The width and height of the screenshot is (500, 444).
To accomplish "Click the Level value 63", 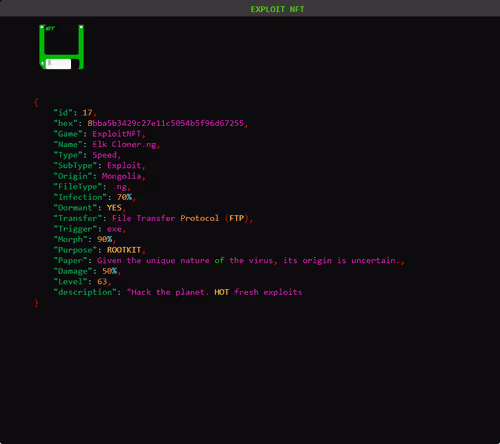I will [102, 282].
